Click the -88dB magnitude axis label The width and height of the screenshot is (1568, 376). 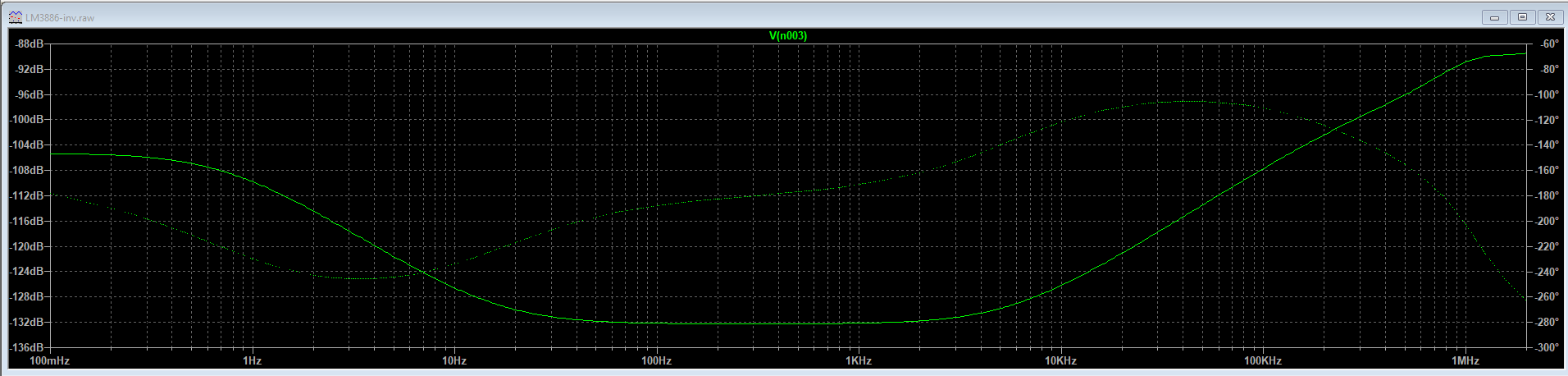pos(30,44)
